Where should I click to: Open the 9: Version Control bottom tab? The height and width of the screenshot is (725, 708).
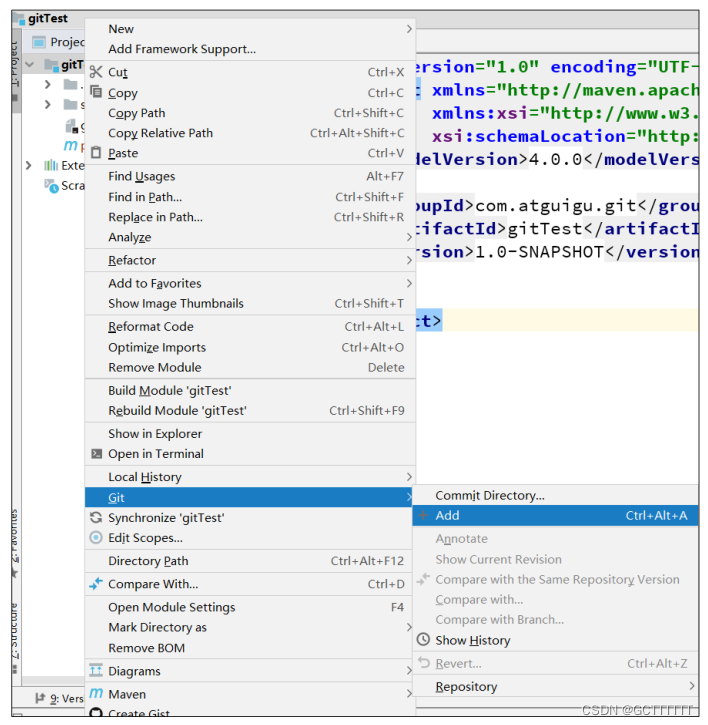coord(59,698)
